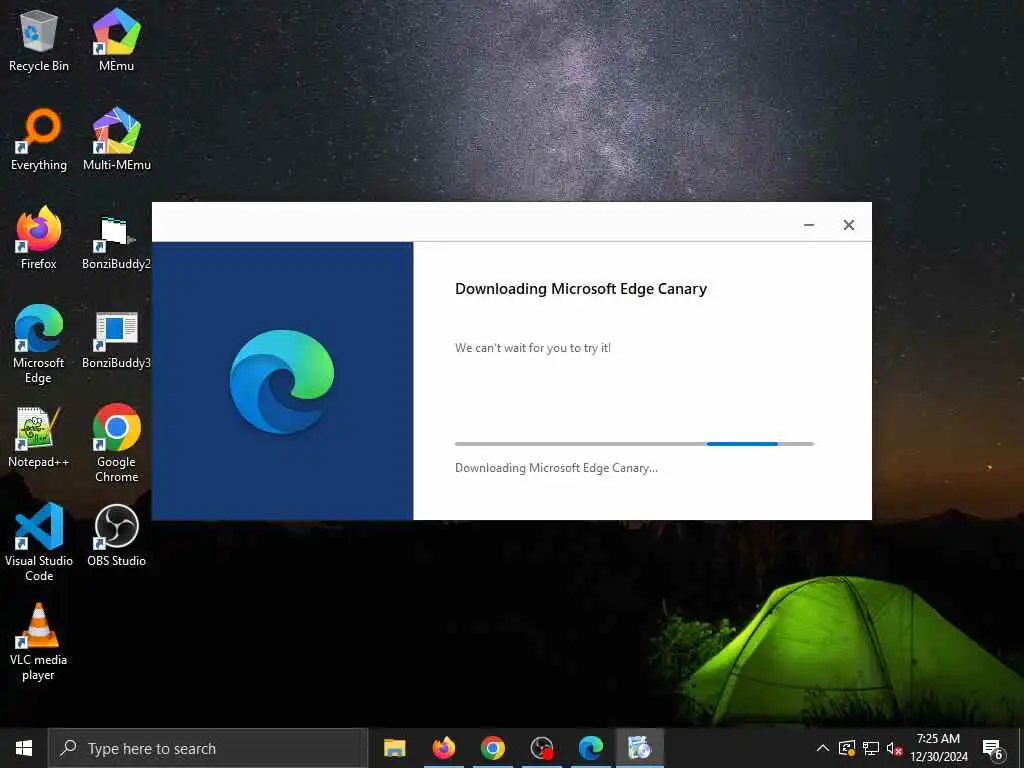Select the BonziBuddy3 desktop shortcut
Image resolution: width=1024 pixels, height=768 pixels.
click(116, 340)
